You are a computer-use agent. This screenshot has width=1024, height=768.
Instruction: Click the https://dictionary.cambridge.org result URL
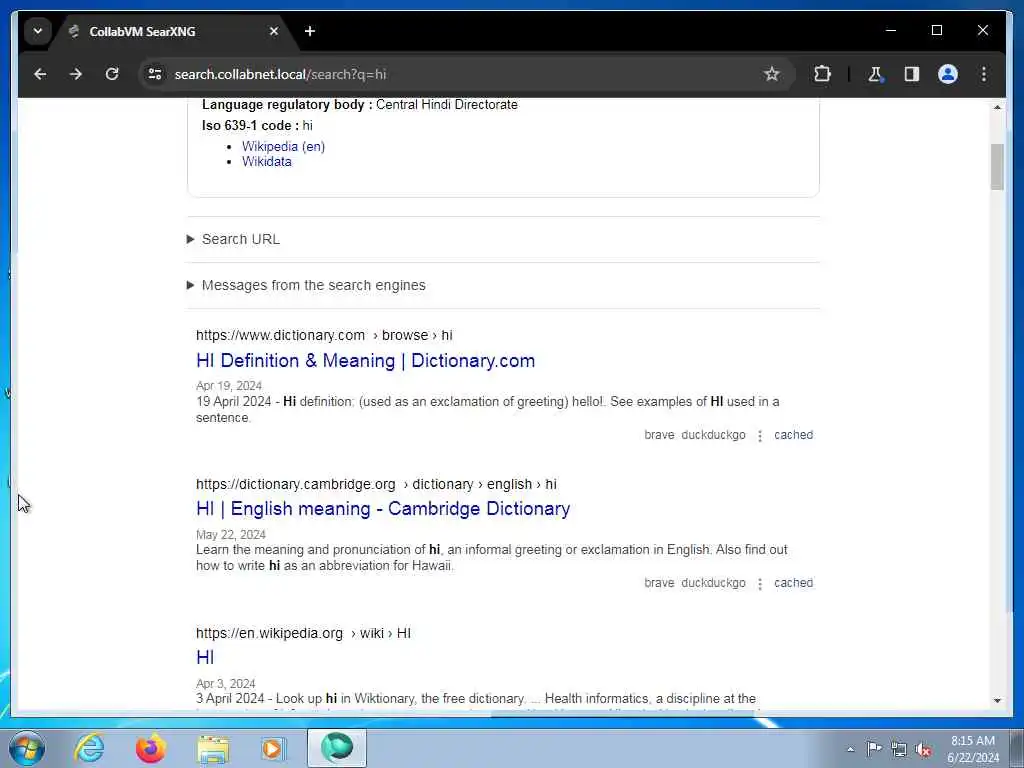[376, 484]
